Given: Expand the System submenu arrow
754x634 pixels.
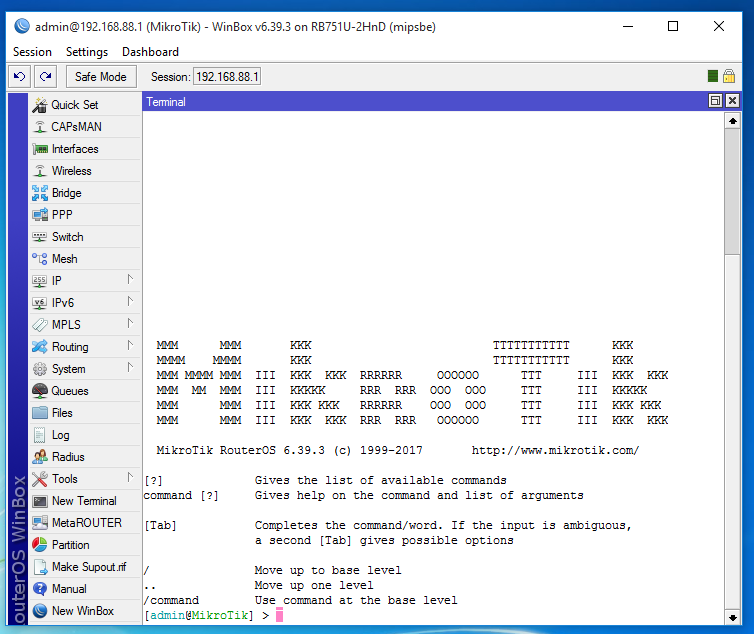Looking at the screenshot, I should point(130,368).
